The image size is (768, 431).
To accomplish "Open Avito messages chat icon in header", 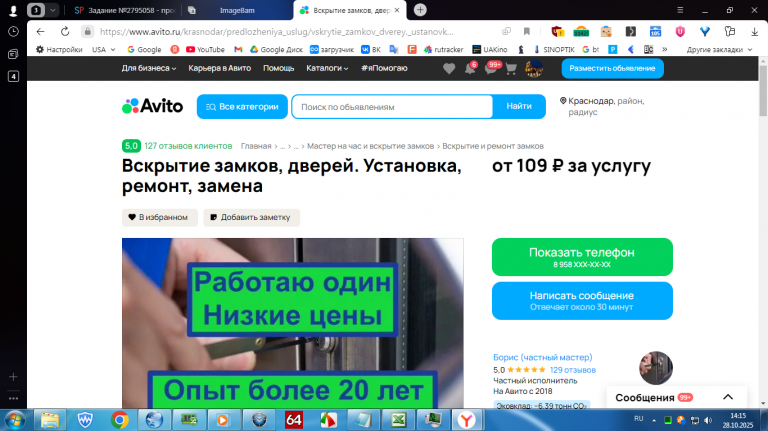I will (491, 69).
